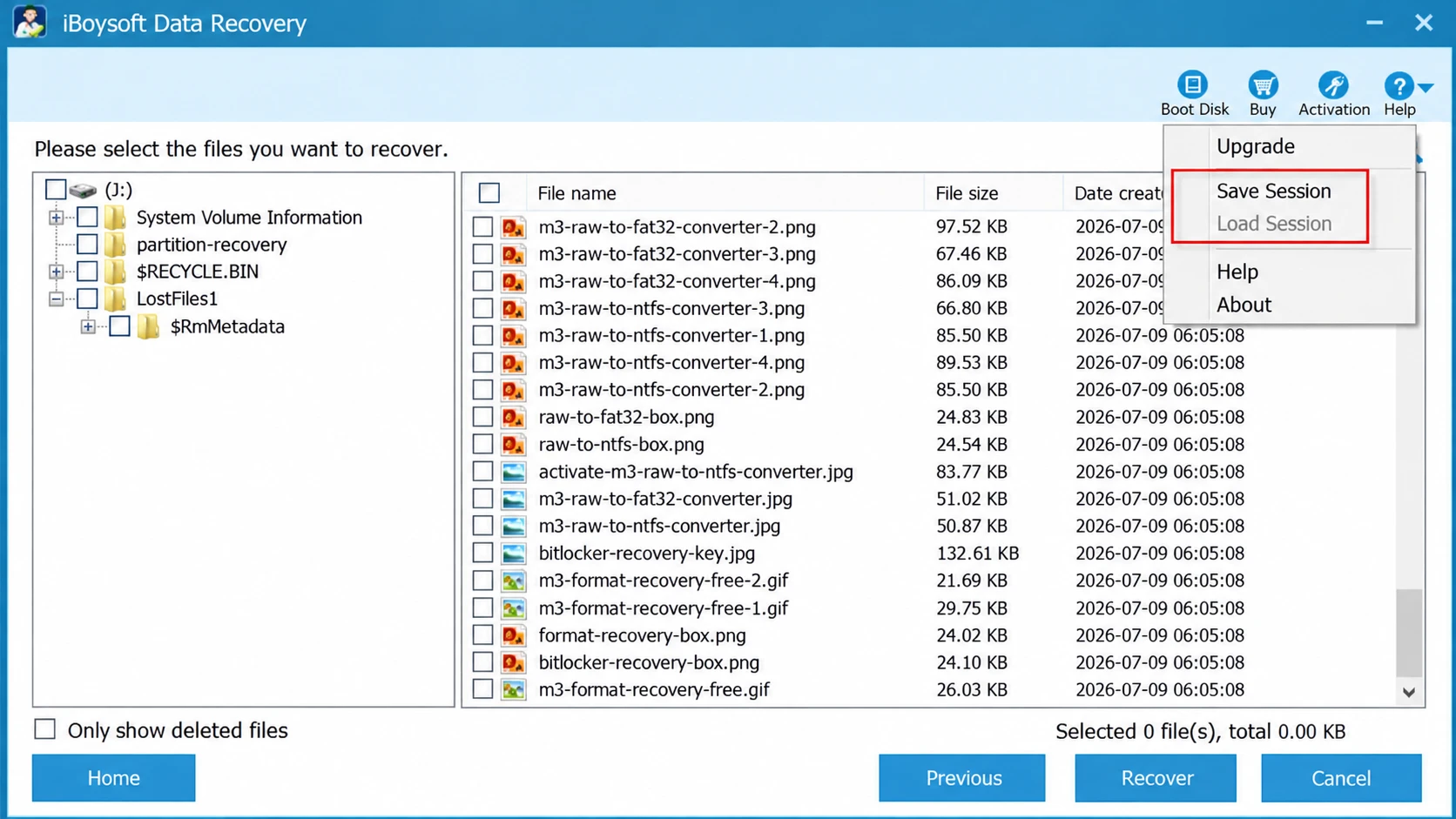This screenshot has height=819, width=1456.
Task: Click the 132.61 KB file size cell
Action: point(977,553)
